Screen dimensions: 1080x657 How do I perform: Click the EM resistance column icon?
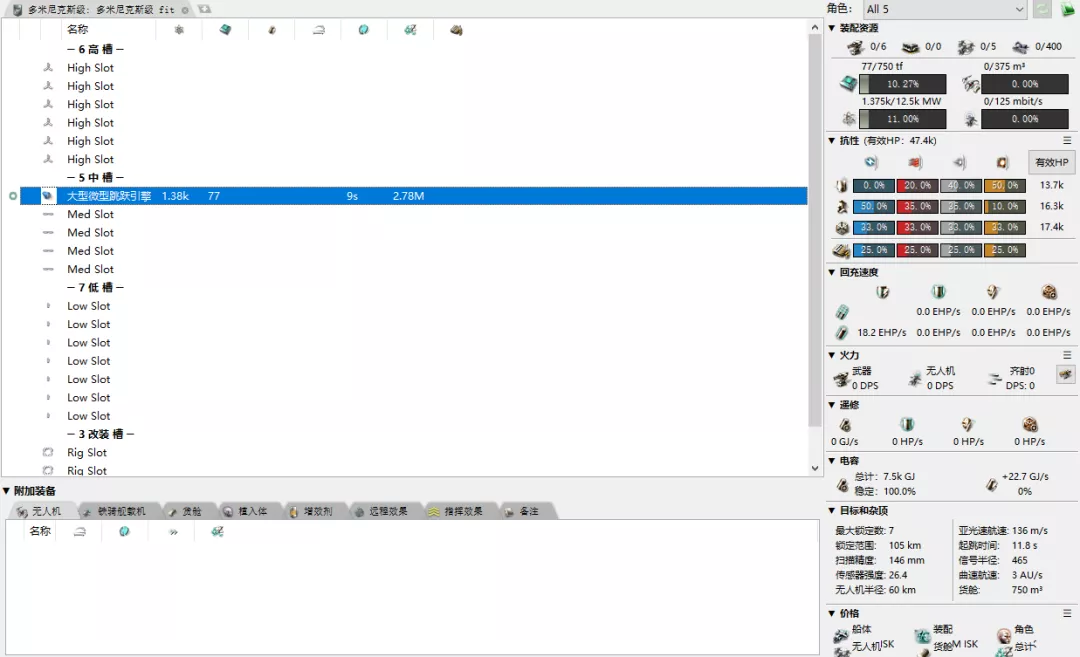tap(871, 163)
